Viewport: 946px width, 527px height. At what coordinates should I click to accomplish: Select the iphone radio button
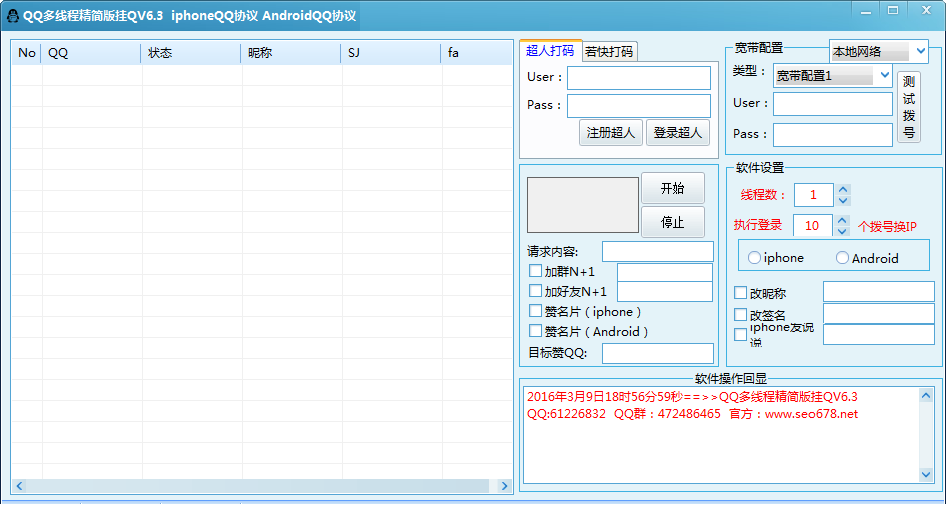(754, 257)
